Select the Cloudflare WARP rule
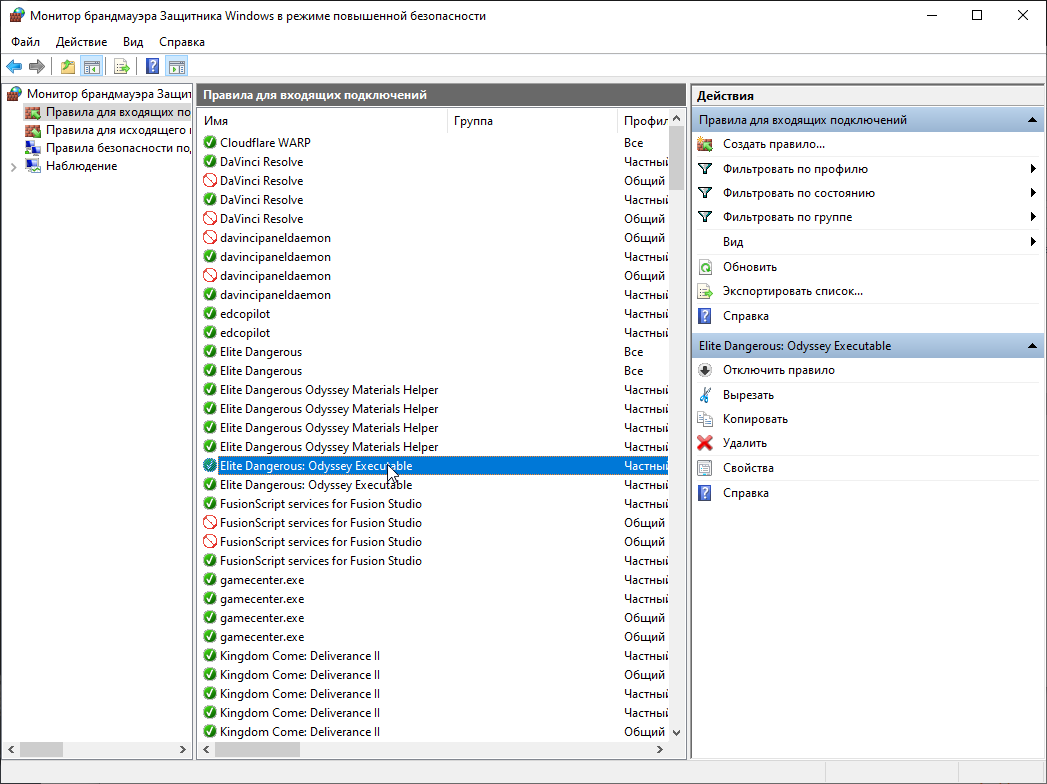This screenshot has width=1047, height=784. (434, 142)
